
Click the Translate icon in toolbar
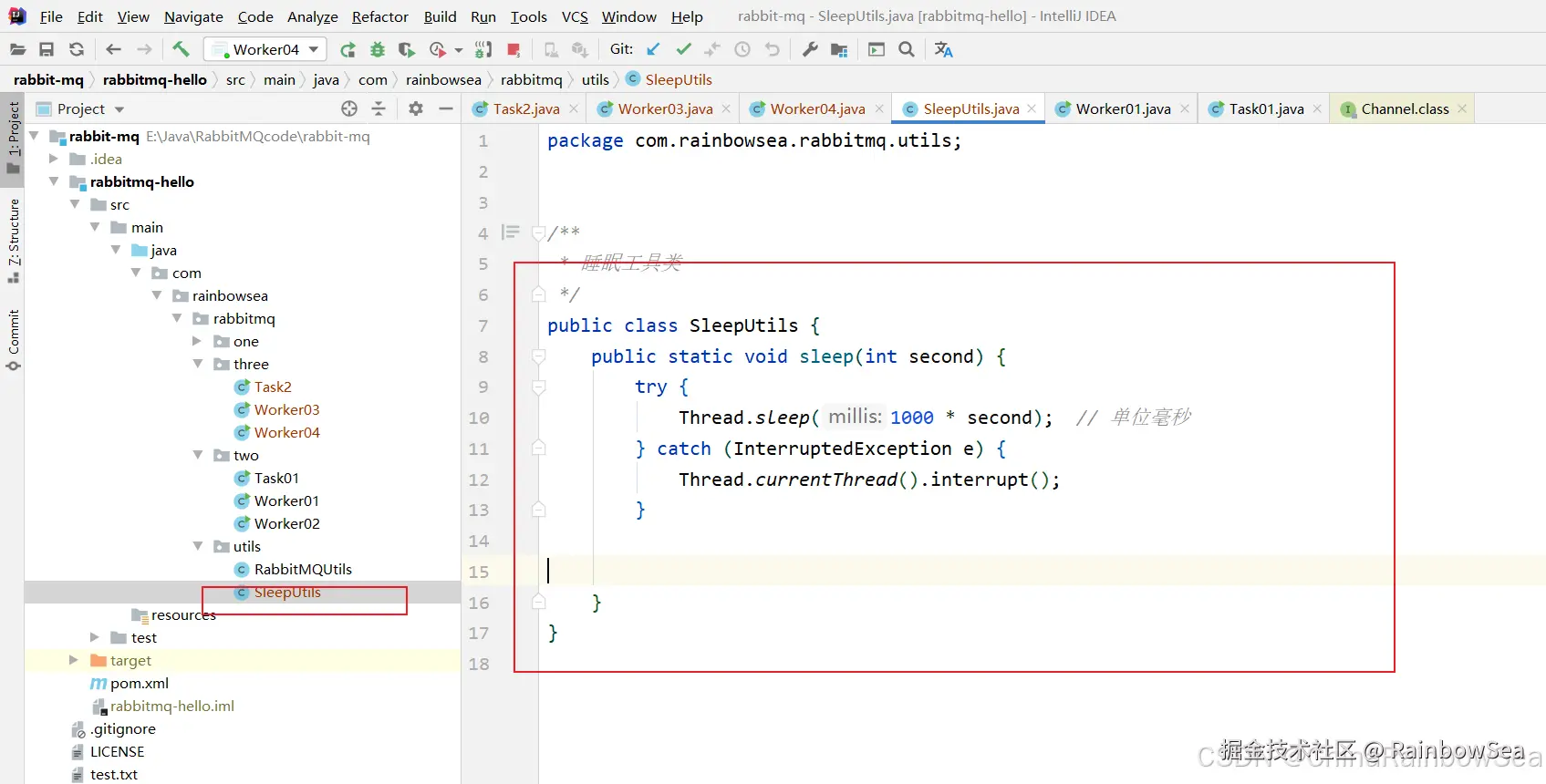[944, 49]
